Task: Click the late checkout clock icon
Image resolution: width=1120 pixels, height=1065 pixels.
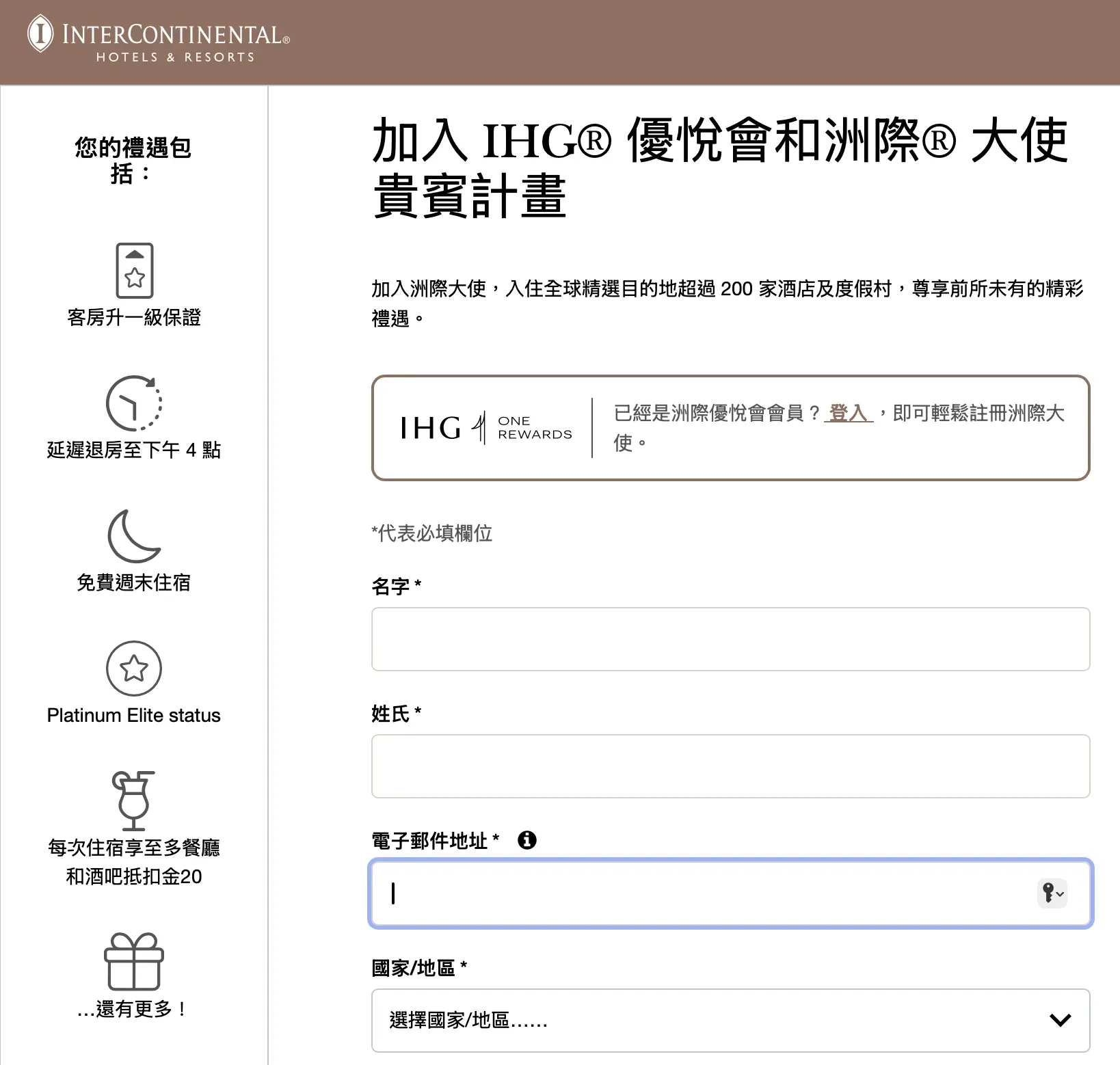Action: 134,403
